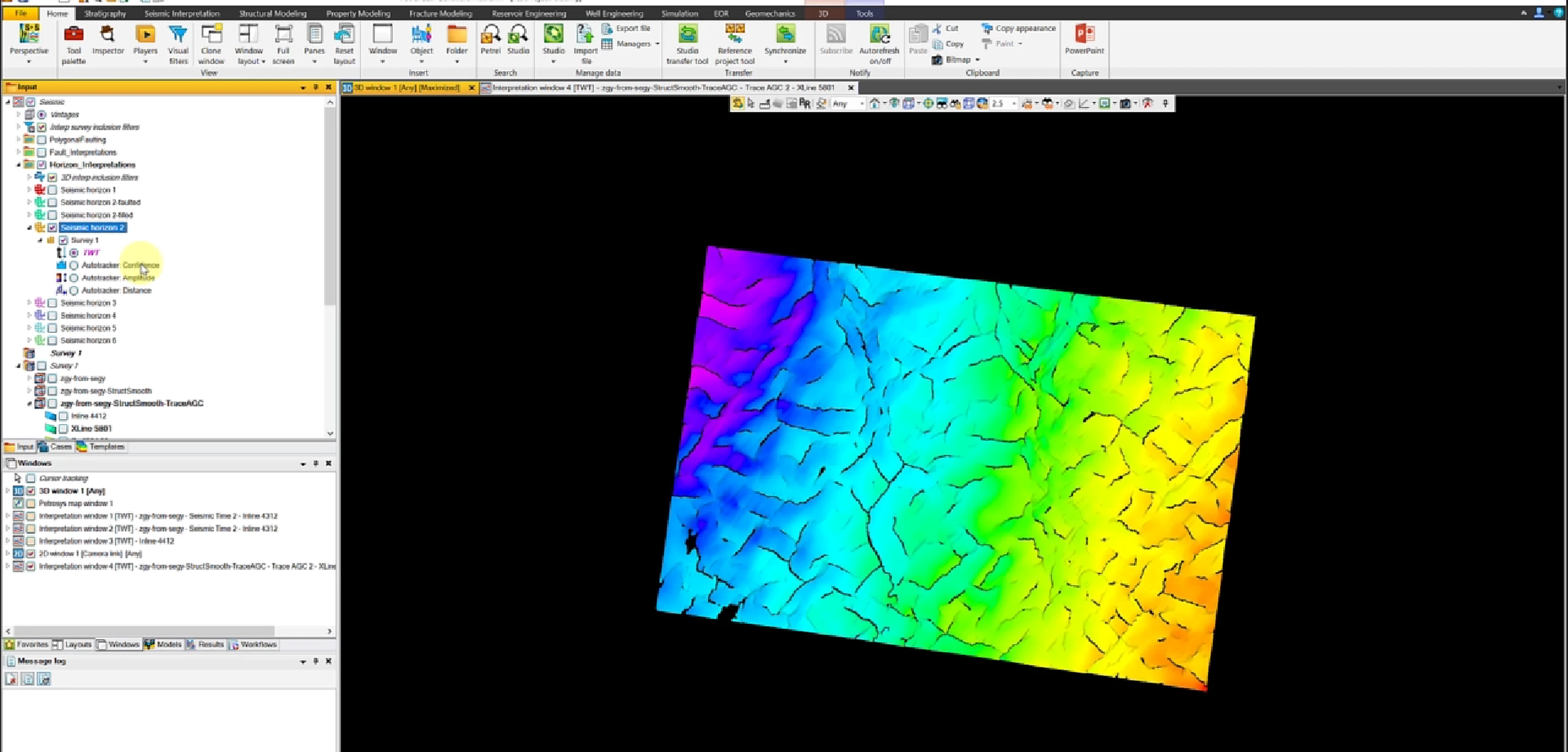The image size is (1568, 752).
Task: Switch to Cases pane tab
Action: pyautogui.click(x=56, y=447)
